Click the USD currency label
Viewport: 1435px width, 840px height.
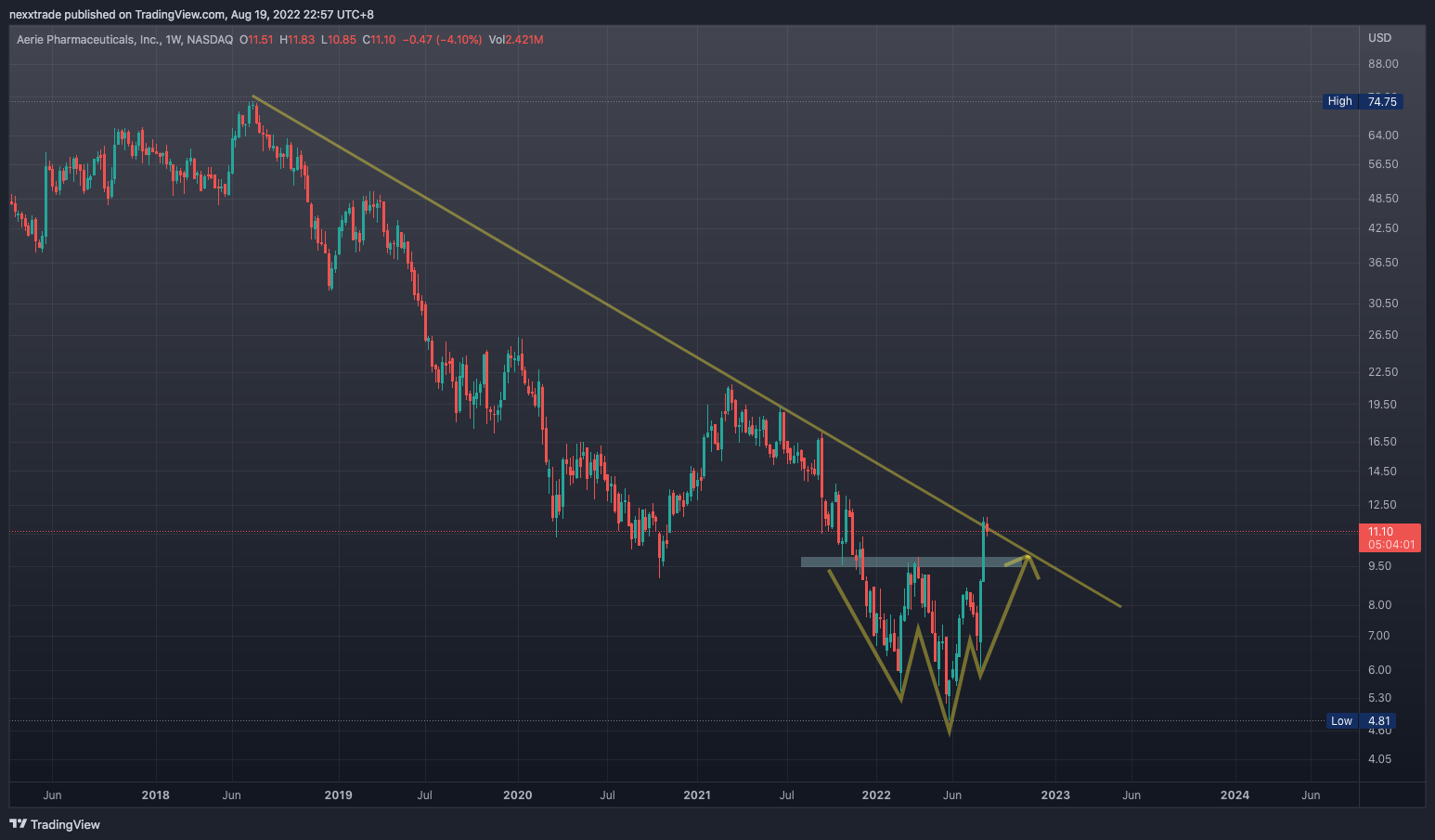pyautogui.click(x=1379, y=38)
